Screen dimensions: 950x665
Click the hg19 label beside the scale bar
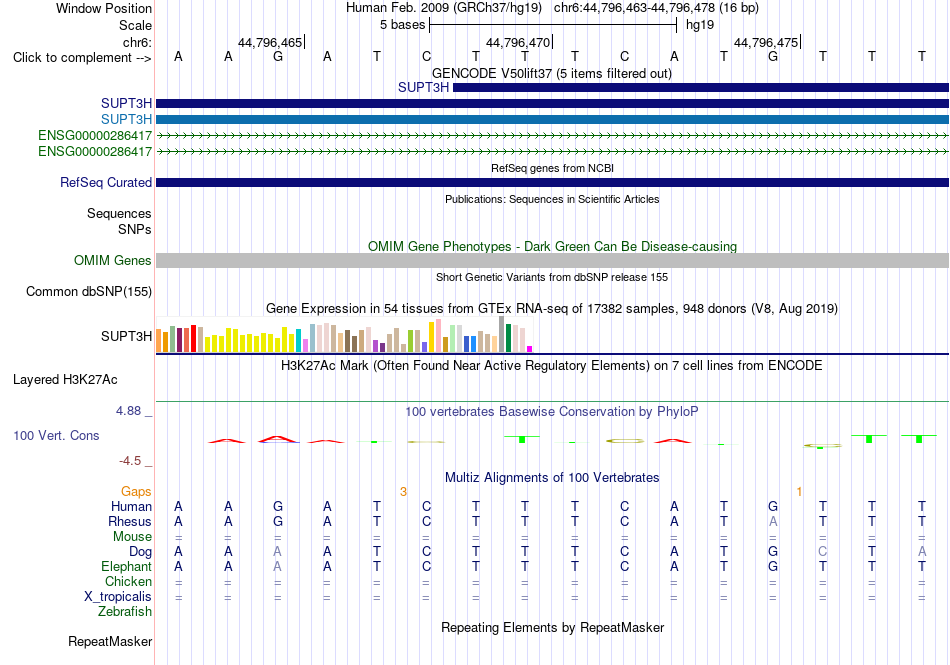coord(700,25)
